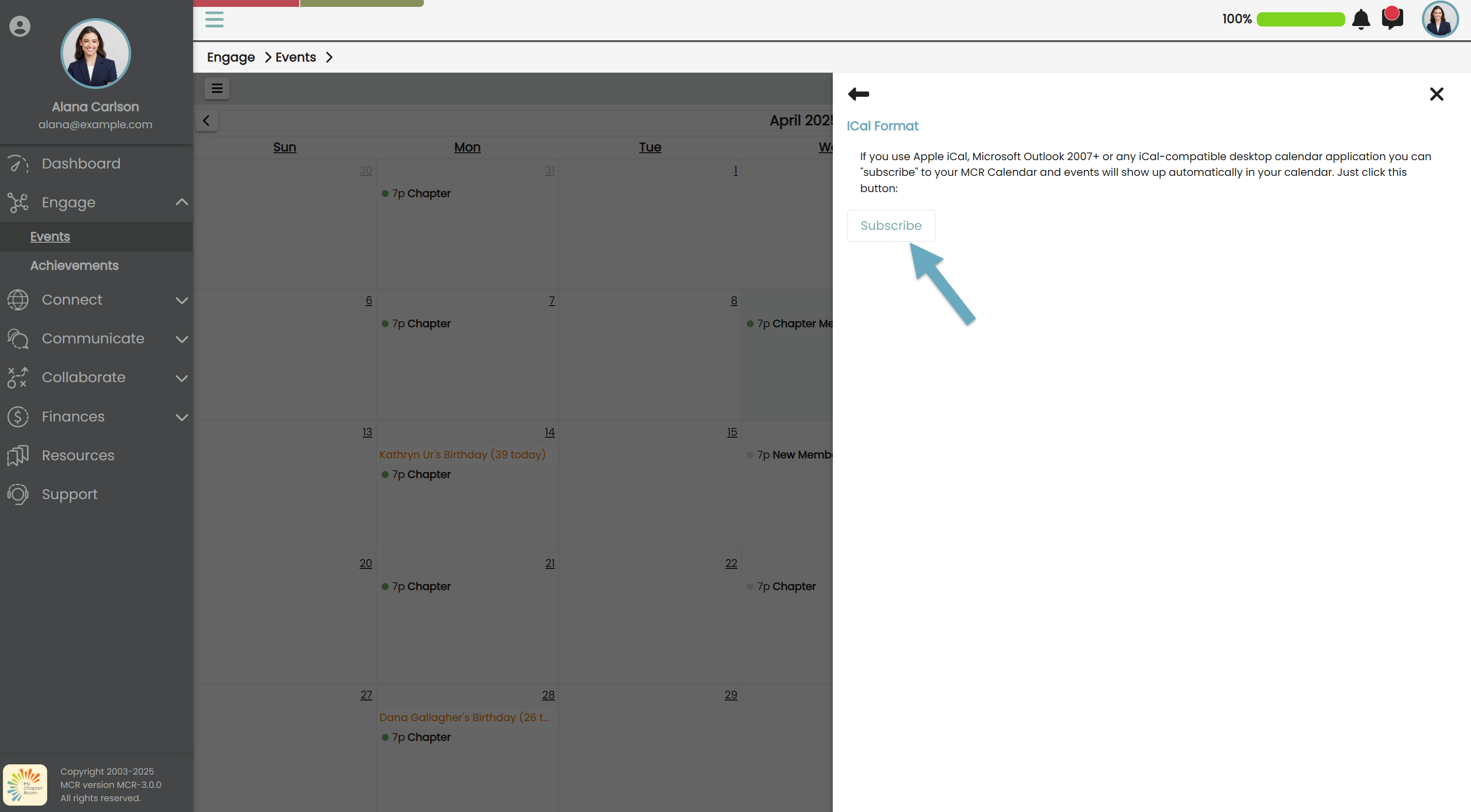Toggle the teal hamburger sidebar menu
This screenshot has width=1471, height=812.
pyautogui.click(x=214, y=20)
